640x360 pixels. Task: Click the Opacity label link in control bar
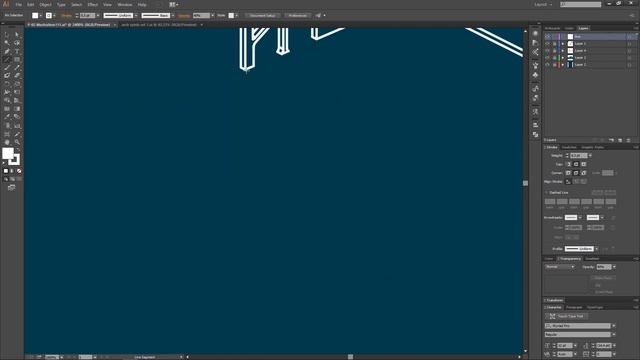point(184,16)
